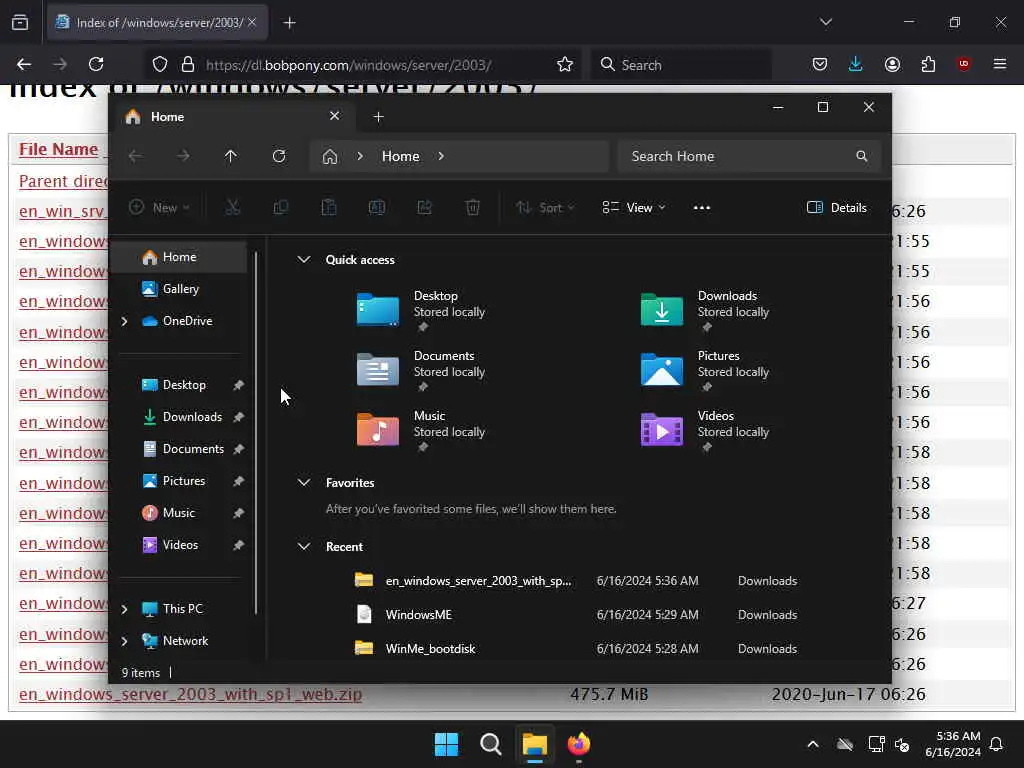Open the Windows Start menu
The height and width of the screenshot is (768, 1024).
447,744
